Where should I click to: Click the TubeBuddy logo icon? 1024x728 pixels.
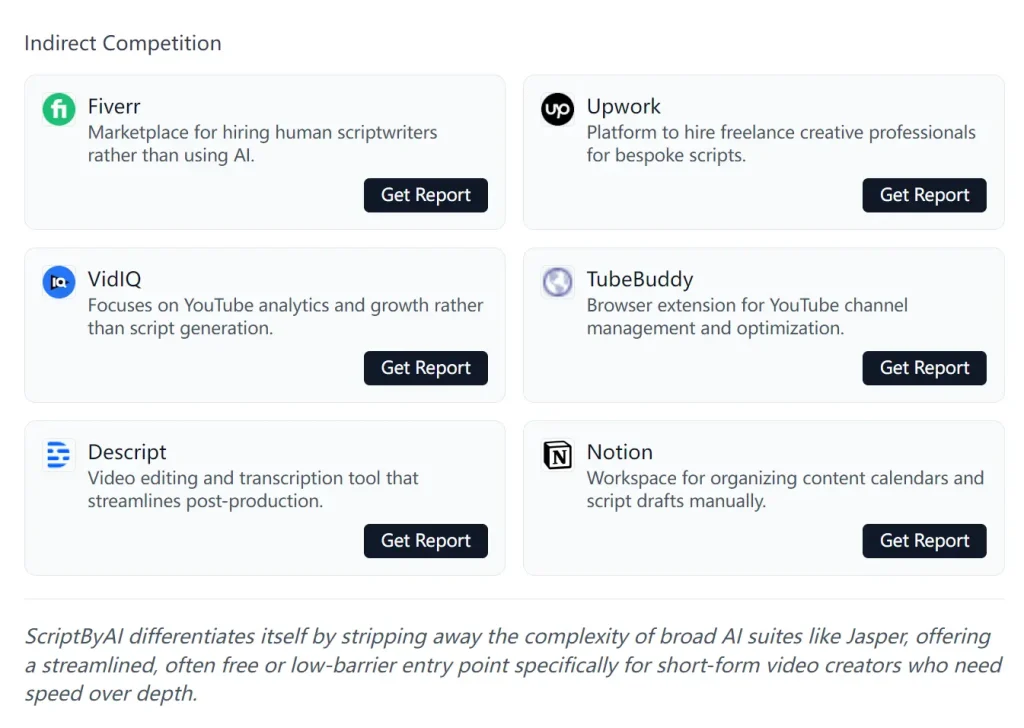coord(558,282)
